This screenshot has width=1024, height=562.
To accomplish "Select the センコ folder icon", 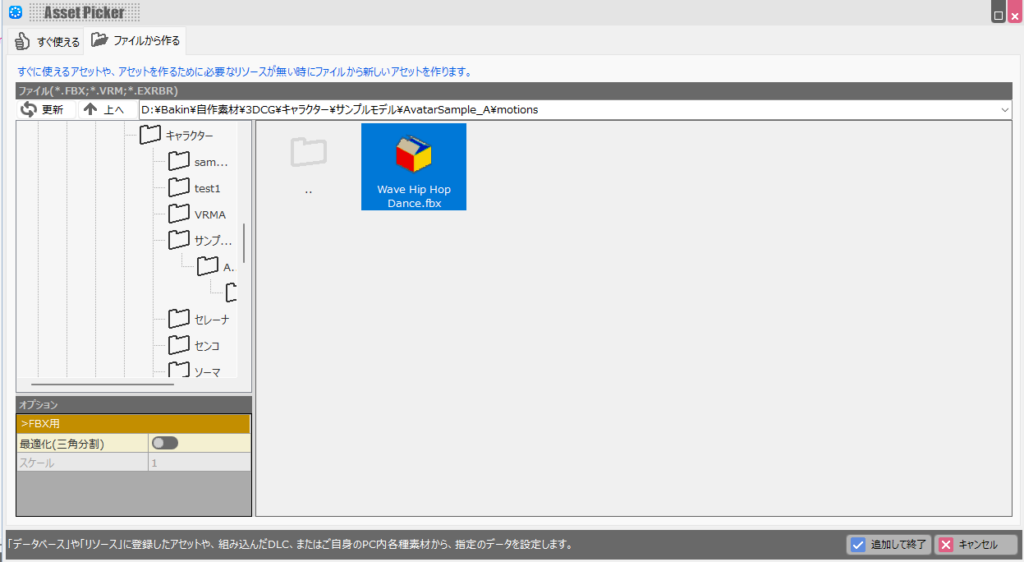I will point(179,345).
